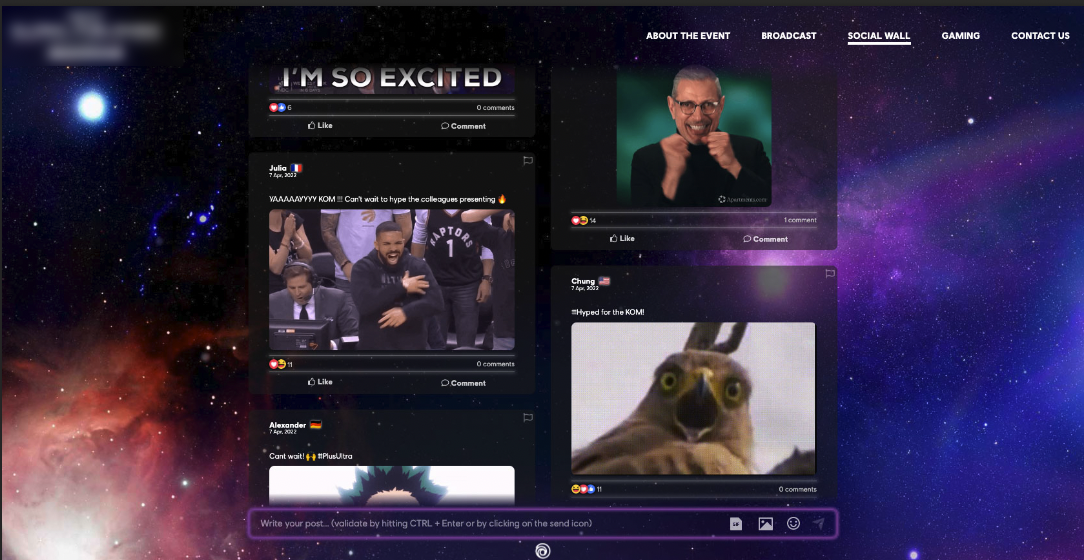Open '0 comments' on I'M SO EXCITED post

(x=495, y=108)
